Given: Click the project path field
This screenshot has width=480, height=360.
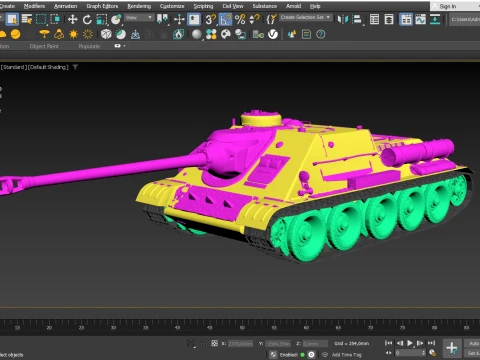Looking at the screenshot, I should click(465, 19).
